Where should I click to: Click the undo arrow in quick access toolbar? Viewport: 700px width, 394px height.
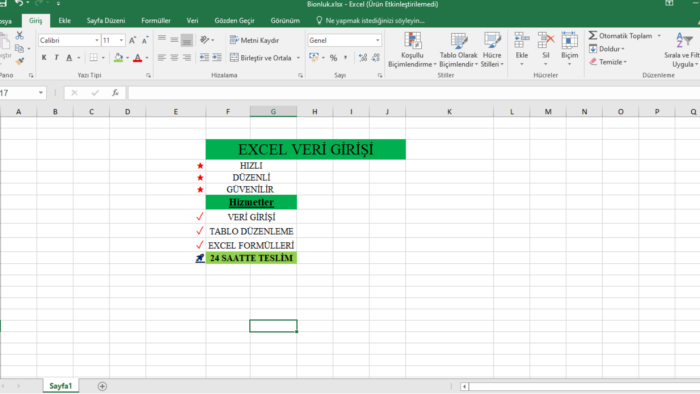click(19, 4)
